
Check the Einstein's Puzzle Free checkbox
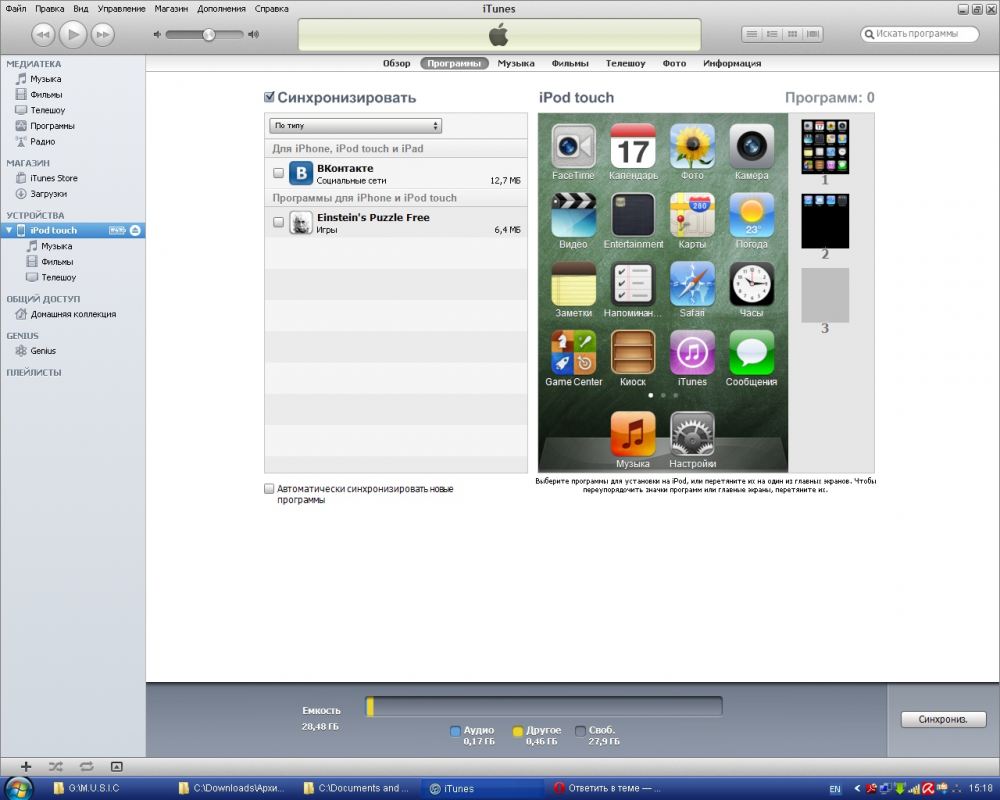pyautogui.click(x=278, y=222)
